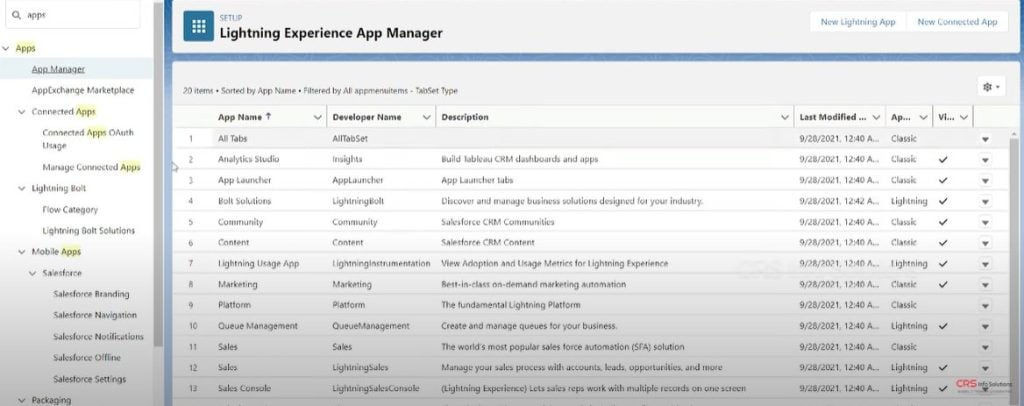Open row actions for Queue Management

(x=985, y=327)
